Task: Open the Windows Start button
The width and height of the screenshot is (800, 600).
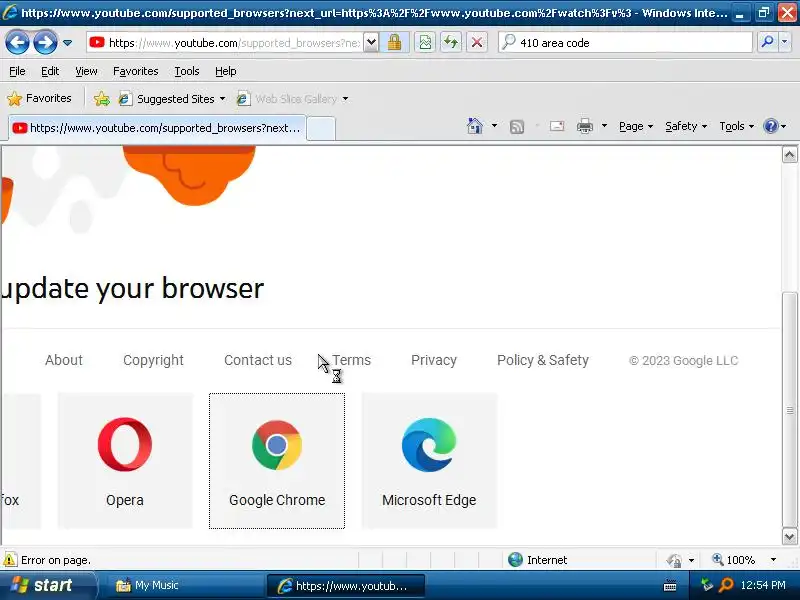Action: (x=47, y=585)
